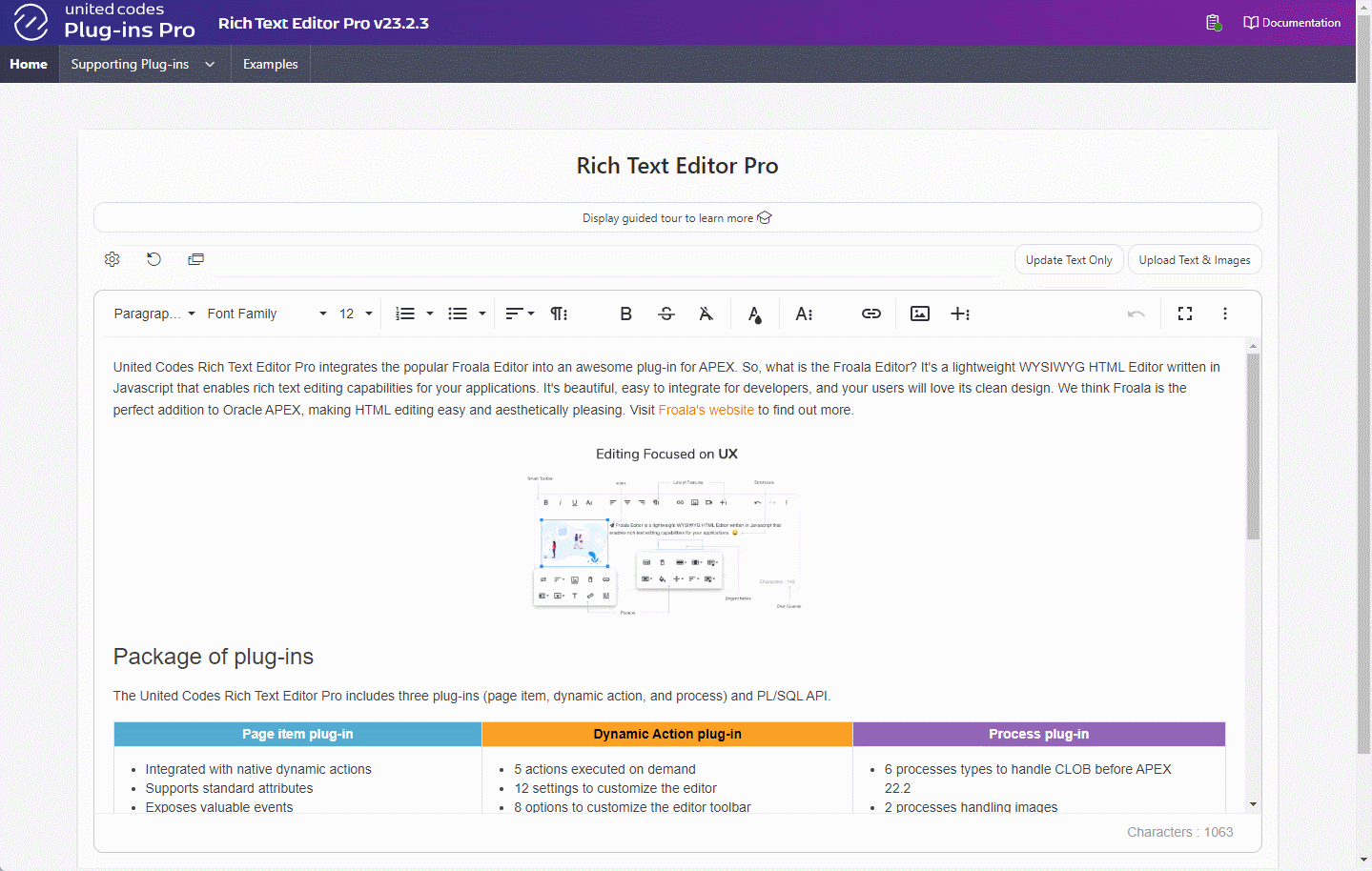Screen dimensions: 1372x871
Task: Click the editor scrollbar down arrow
Action: [1253, 804]
